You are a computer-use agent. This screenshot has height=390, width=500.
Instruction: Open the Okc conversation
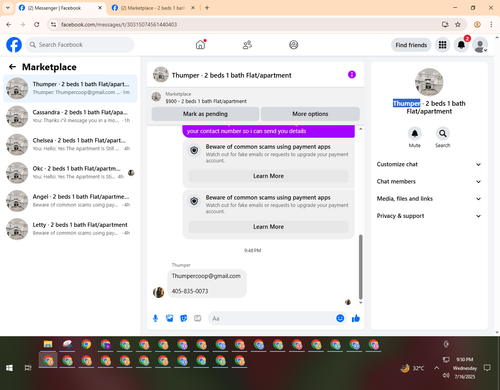(x=70, y=172)
